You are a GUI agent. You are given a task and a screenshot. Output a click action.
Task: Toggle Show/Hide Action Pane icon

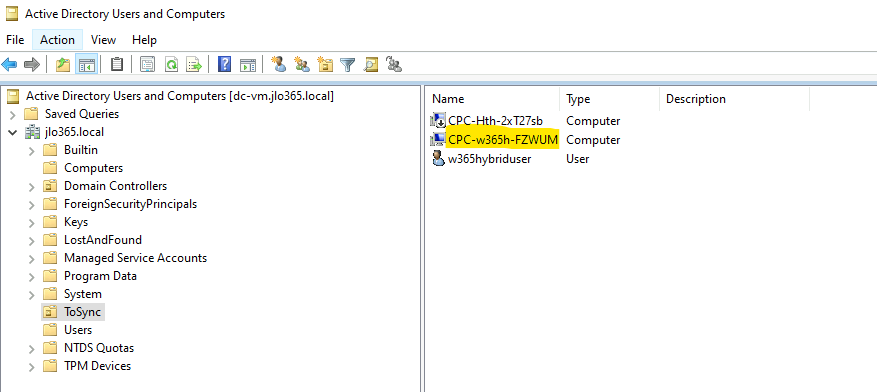[248, 65]
